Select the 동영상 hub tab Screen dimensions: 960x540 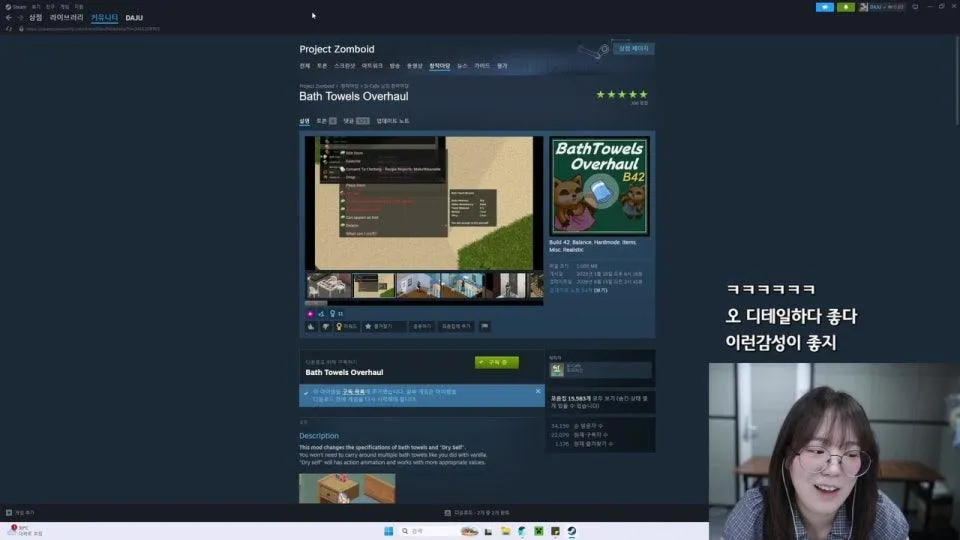coord(415,66)
